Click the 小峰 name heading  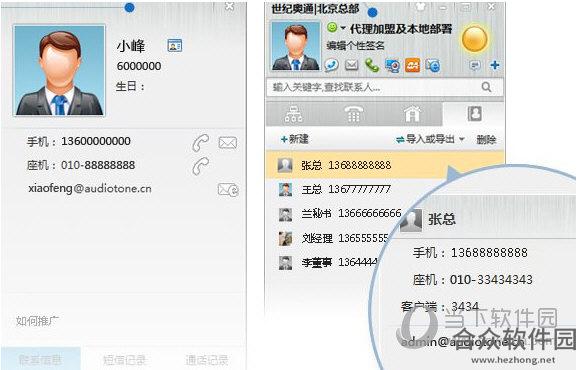tap(131, 46)
